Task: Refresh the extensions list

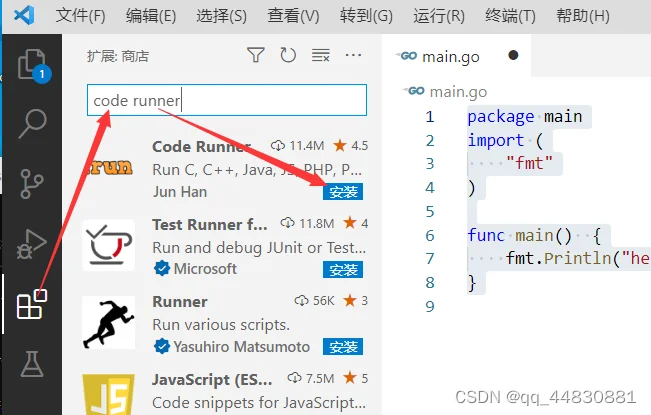Action: click(x=288, y=55)
